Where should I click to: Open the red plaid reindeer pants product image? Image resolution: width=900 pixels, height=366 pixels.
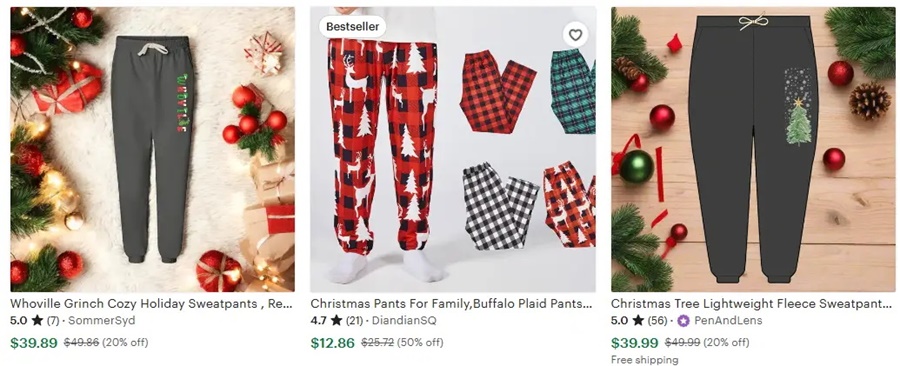453,149
